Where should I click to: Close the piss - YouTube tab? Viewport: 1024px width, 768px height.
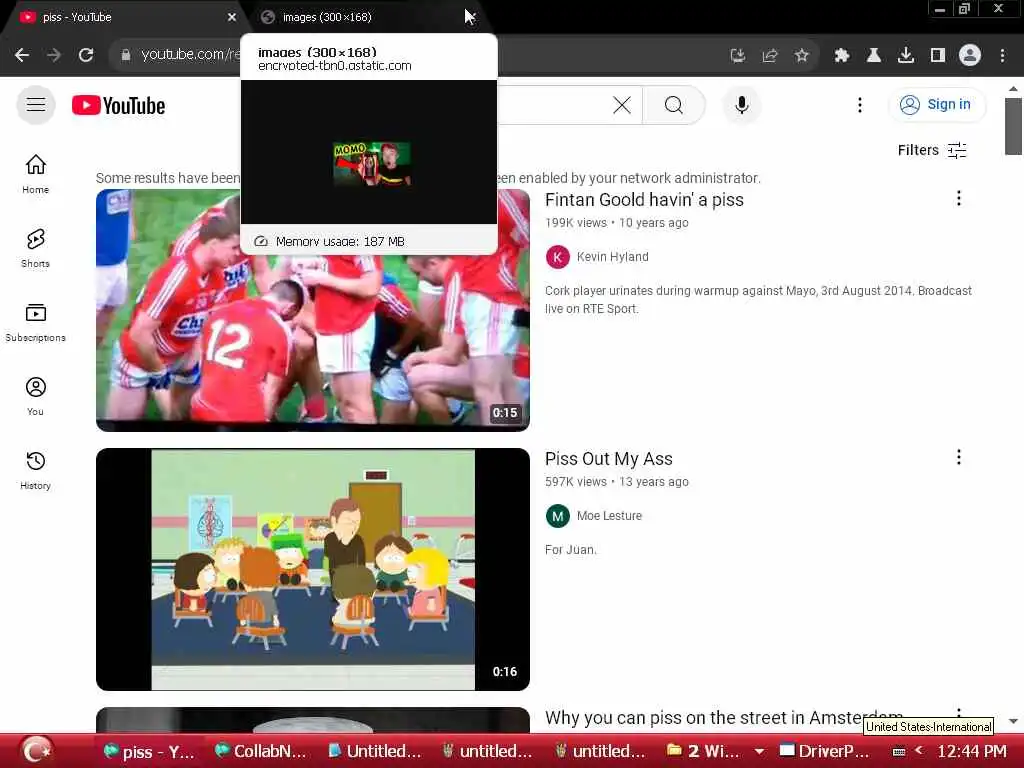(x=232, y=17)
